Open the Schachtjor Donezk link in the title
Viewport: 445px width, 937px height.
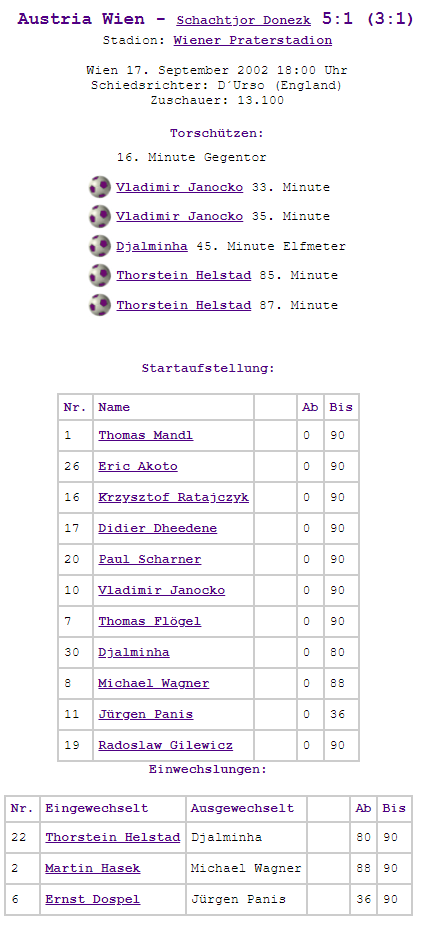244,20
